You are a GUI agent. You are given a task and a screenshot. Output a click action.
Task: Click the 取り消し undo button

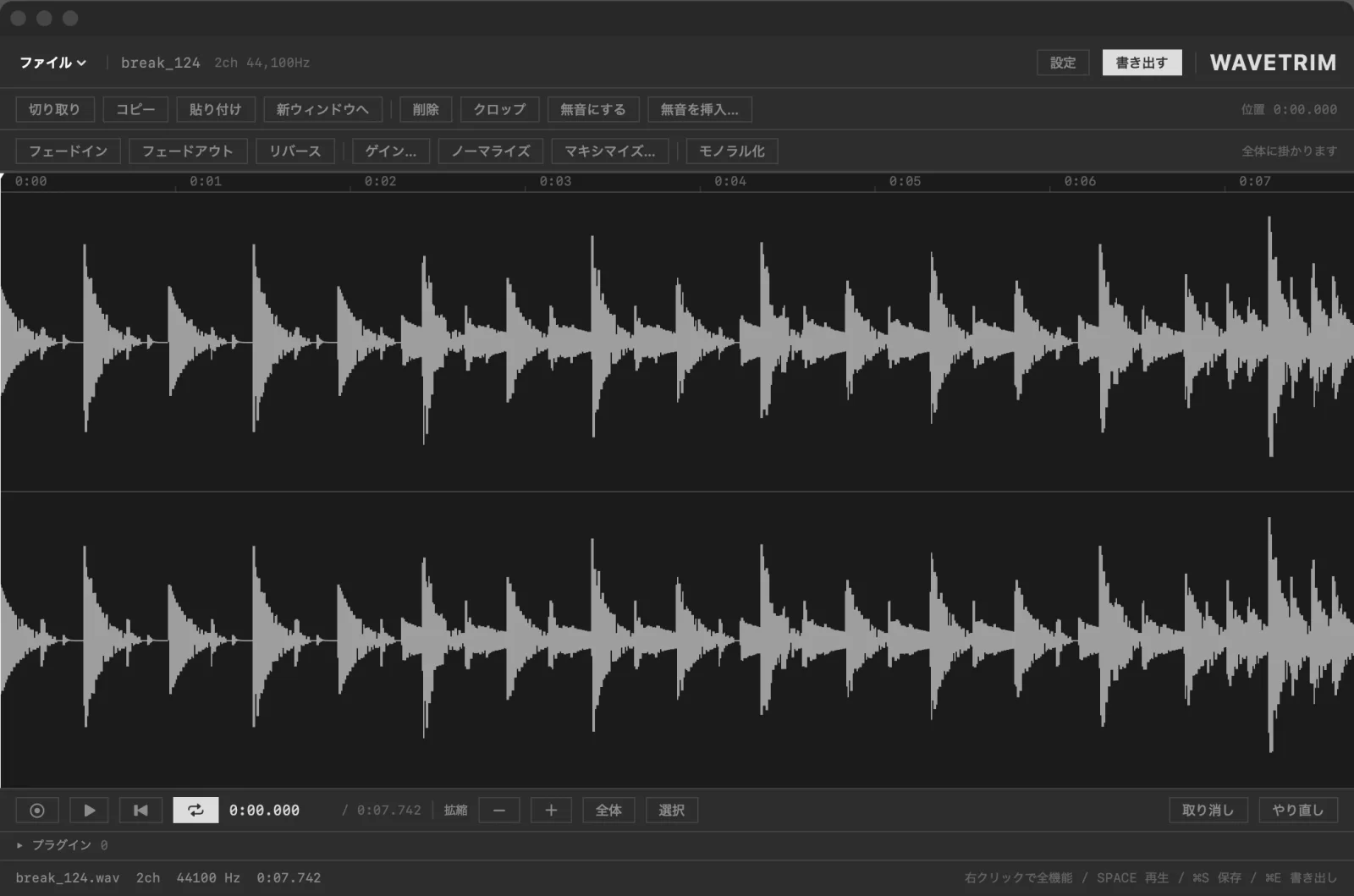click(x=1208, y=811)
